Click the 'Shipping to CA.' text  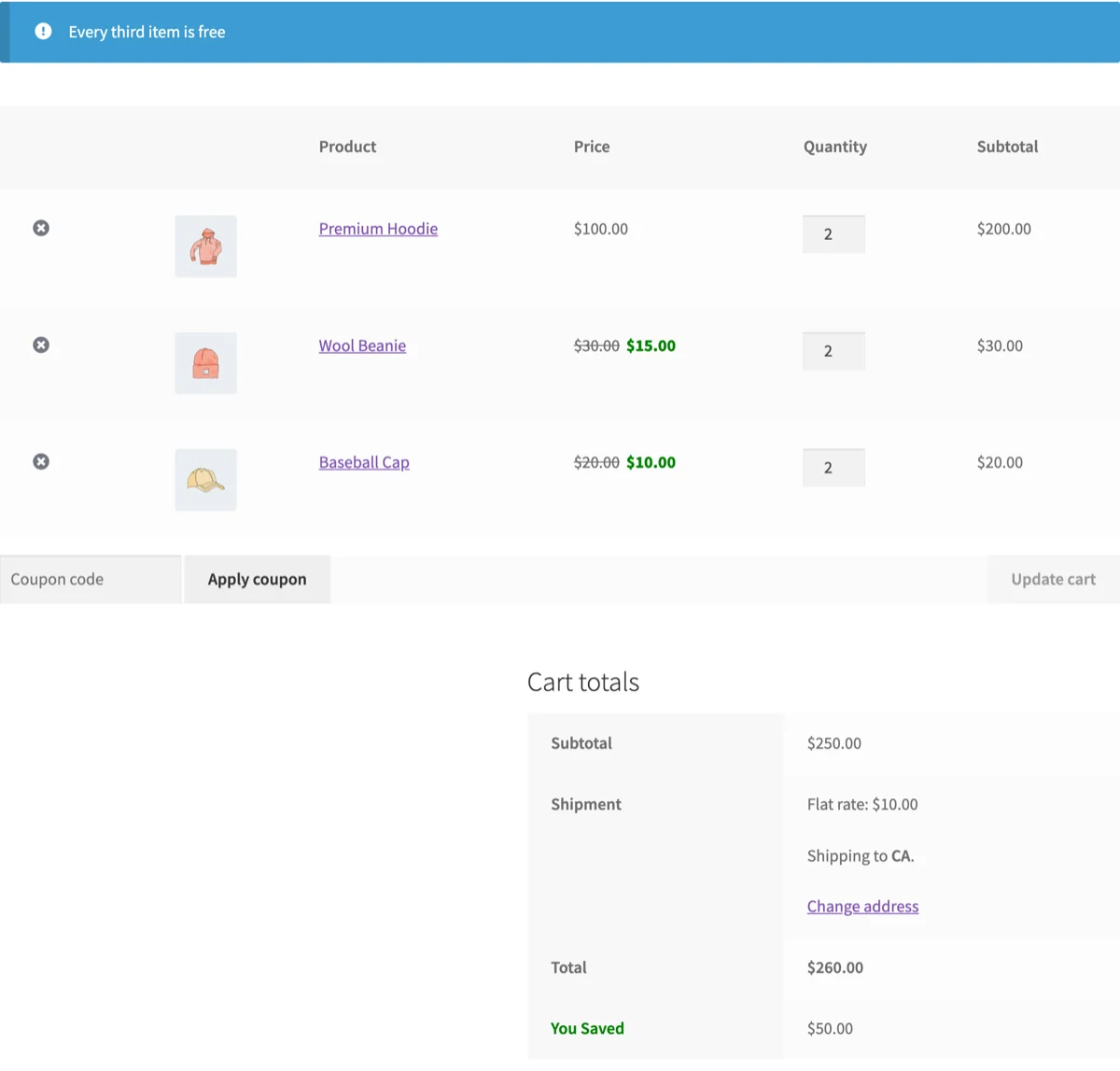pos(861,856)
